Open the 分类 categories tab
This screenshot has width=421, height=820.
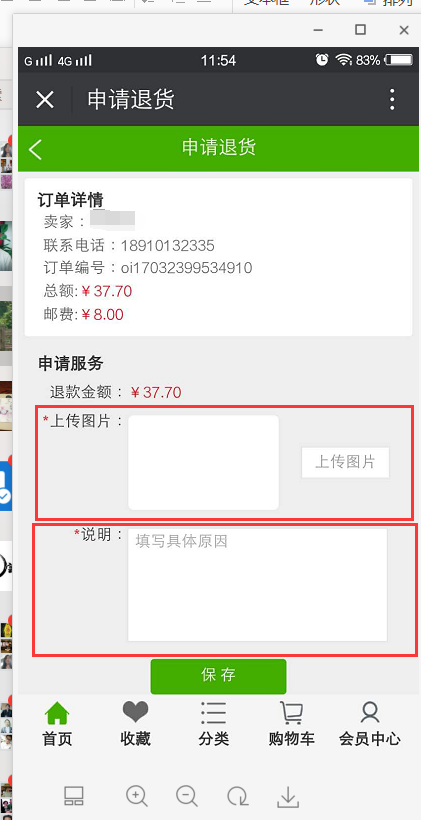[213, 724]
